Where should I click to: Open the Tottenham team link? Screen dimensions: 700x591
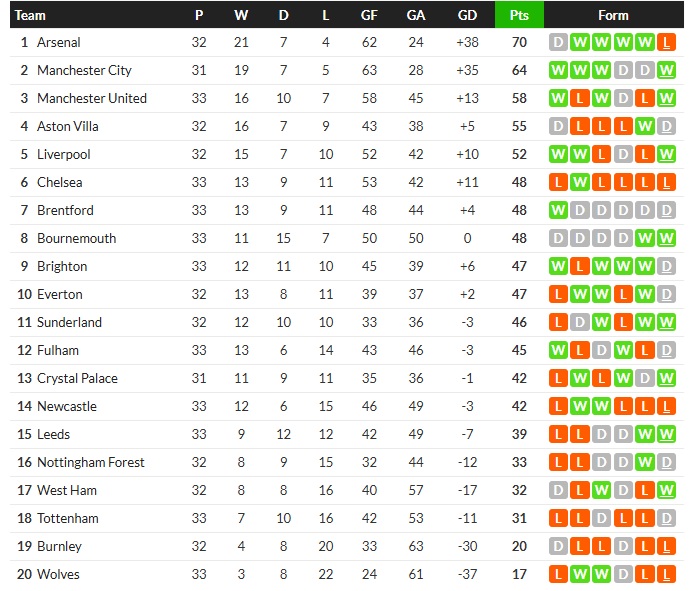[68, 519]
